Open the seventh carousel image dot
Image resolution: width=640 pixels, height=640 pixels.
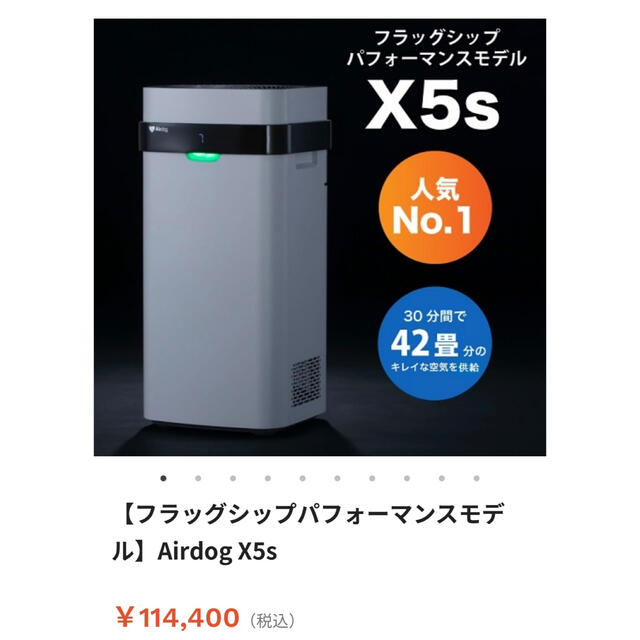pyautogui.click(x=372, y=478)
